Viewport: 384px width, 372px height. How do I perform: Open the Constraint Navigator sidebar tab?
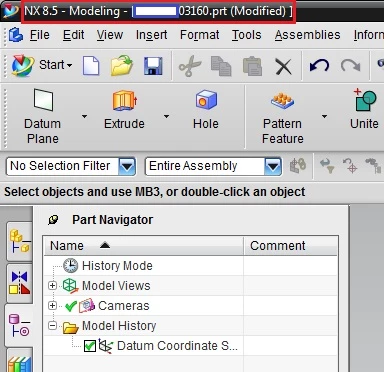coord(20,283)
